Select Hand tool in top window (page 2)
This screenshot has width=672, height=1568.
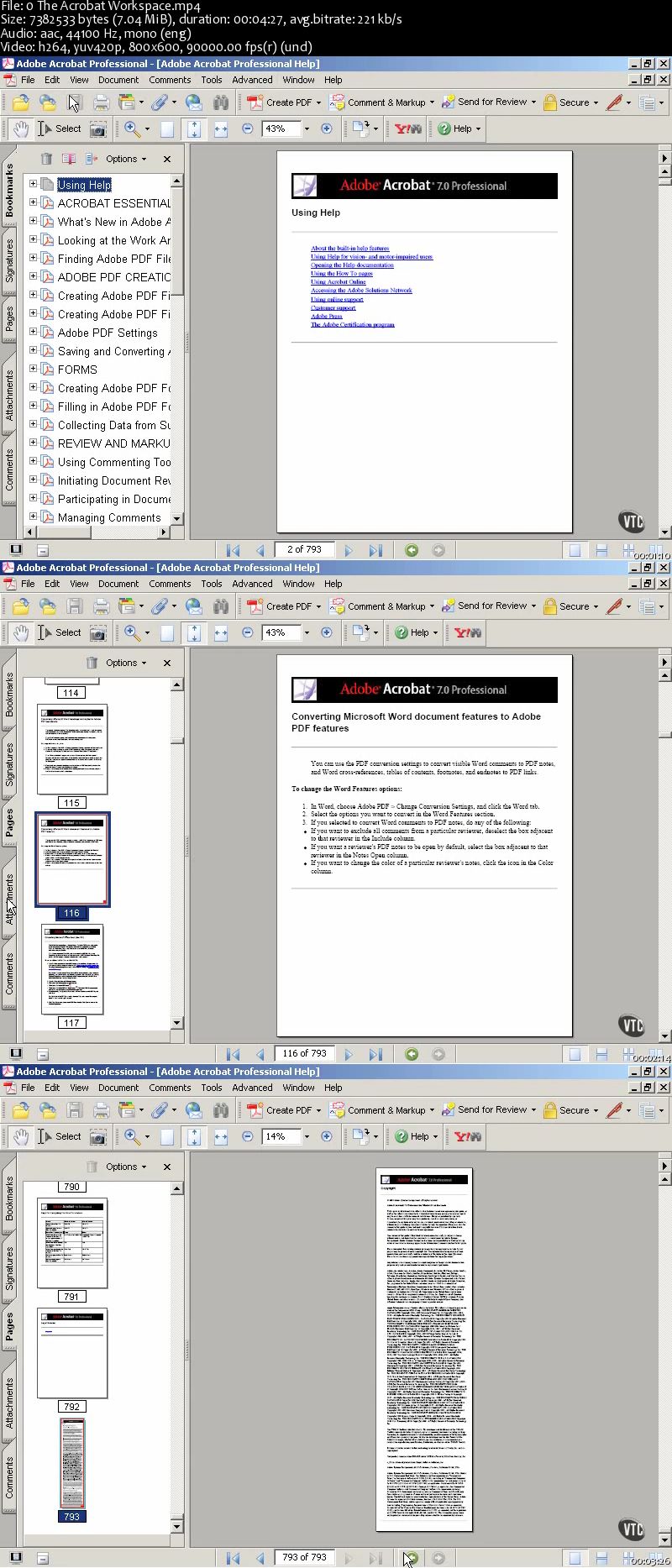[x=21, y=128]
